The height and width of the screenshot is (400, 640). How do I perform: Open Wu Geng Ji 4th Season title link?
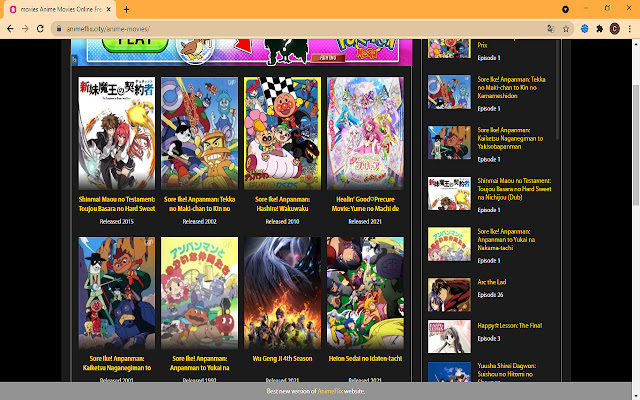click(x=282, y=358)
